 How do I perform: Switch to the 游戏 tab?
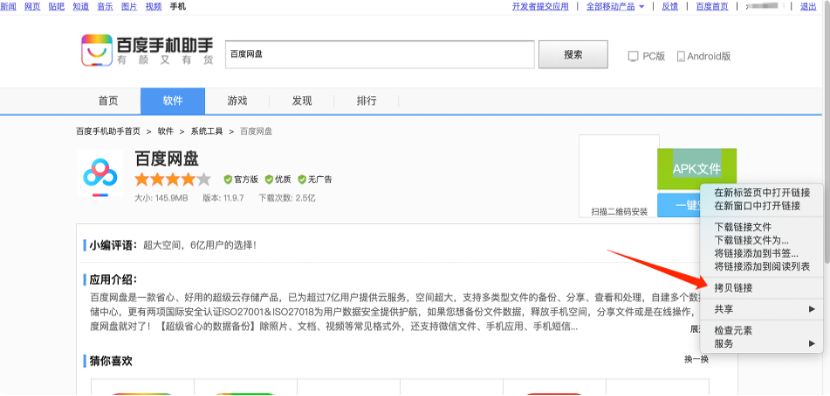click(x=237, y=101)
